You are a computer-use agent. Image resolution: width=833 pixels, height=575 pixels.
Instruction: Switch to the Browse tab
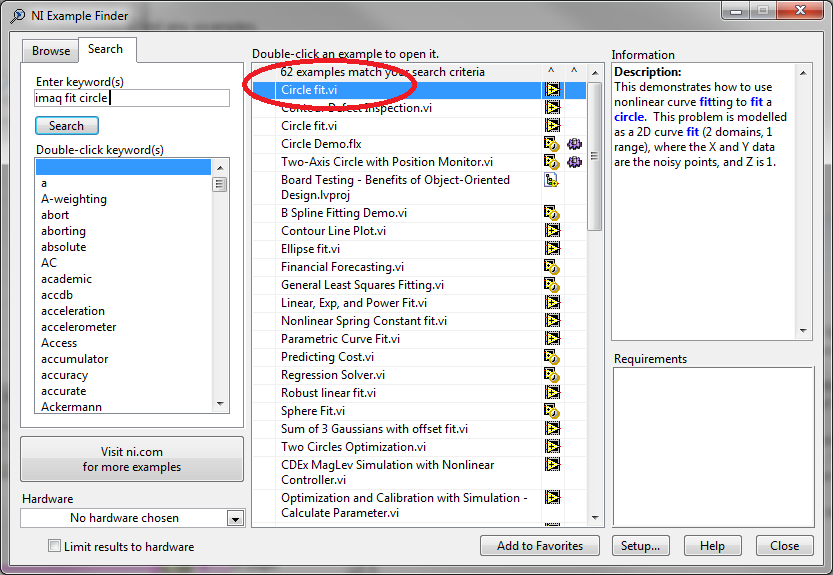click(x=51, y=51)
